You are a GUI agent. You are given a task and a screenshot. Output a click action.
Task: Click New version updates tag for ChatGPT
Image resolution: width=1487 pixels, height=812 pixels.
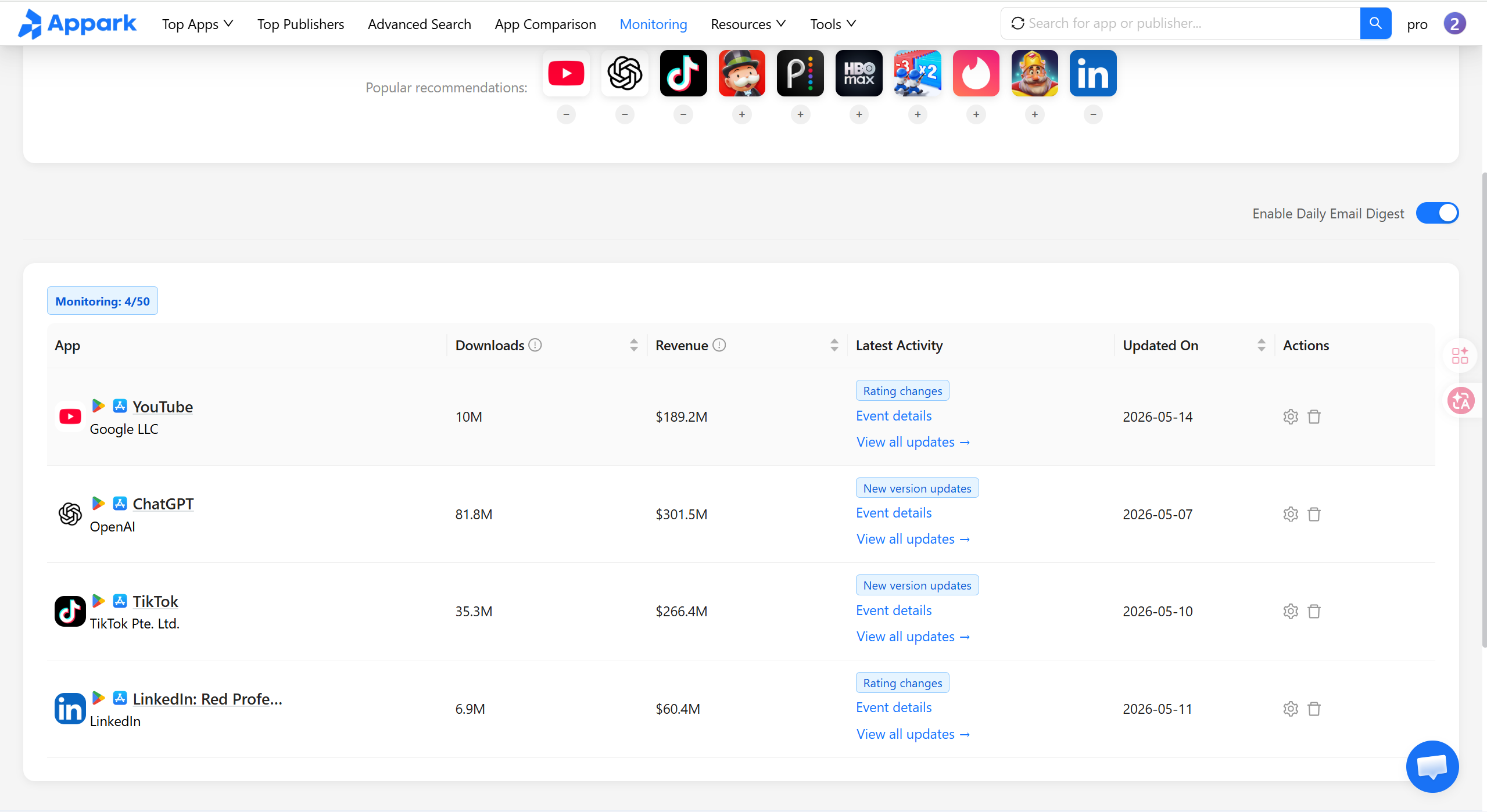[917, 488]
